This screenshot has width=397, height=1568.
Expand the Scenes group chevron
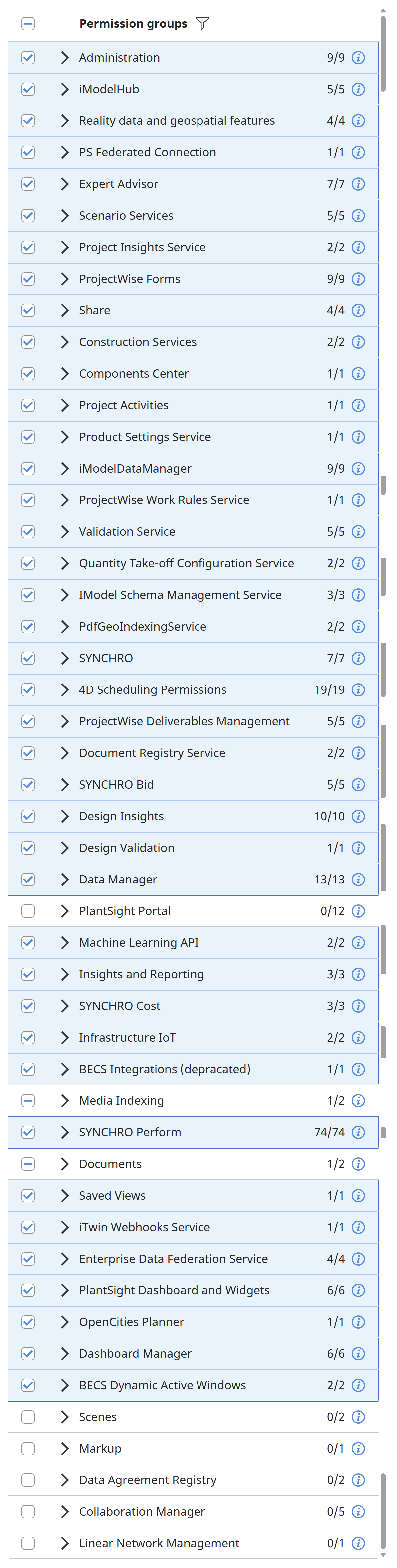point(65,1417)
